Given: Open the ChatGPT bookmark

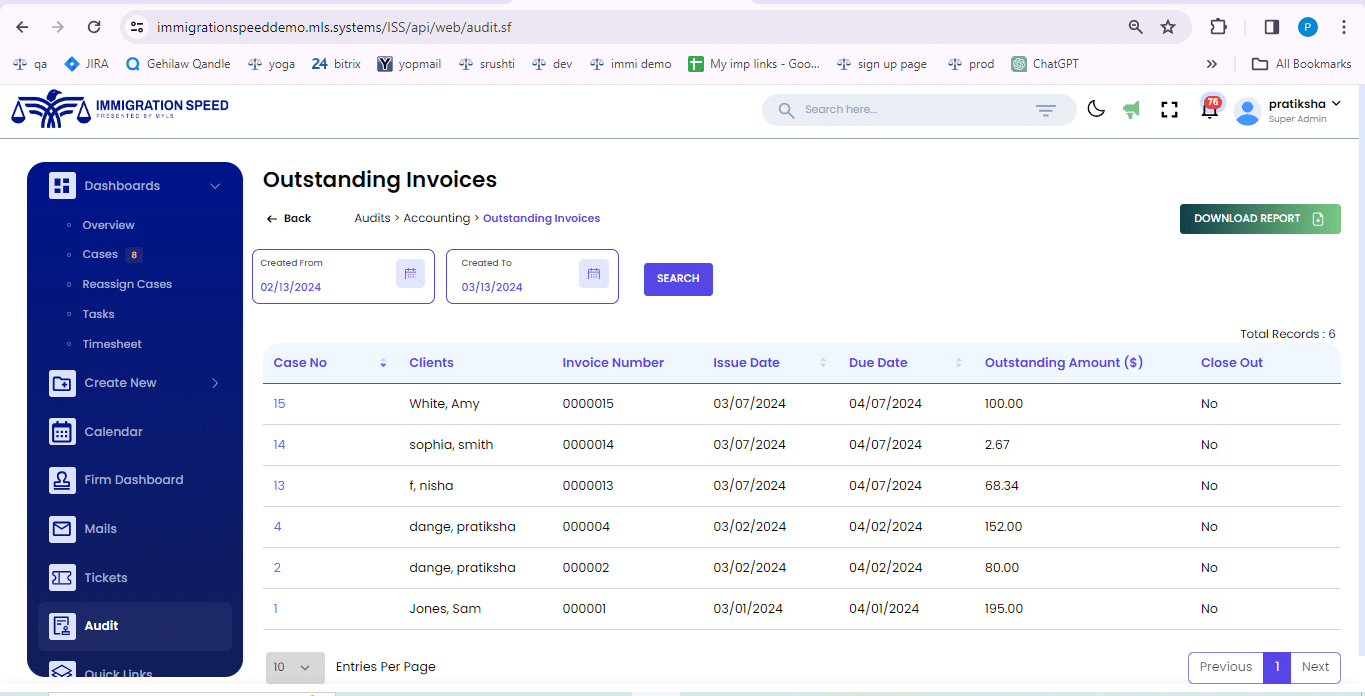Looking at the screenshot, I should [x=1045, y=64].
